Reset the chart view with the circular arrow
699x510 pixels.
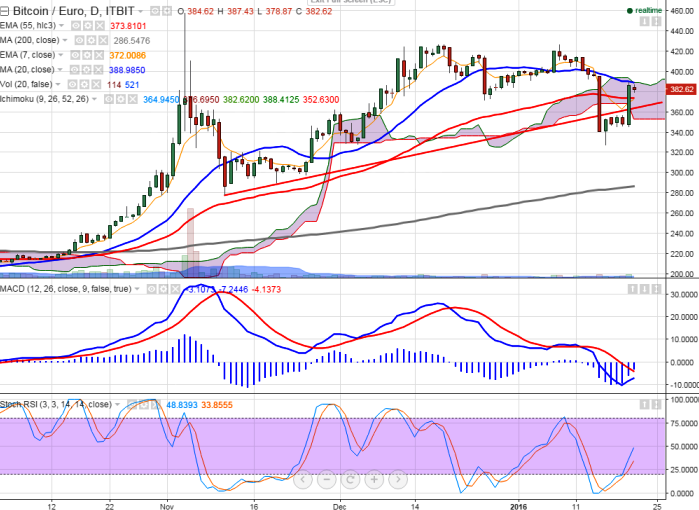350,480
